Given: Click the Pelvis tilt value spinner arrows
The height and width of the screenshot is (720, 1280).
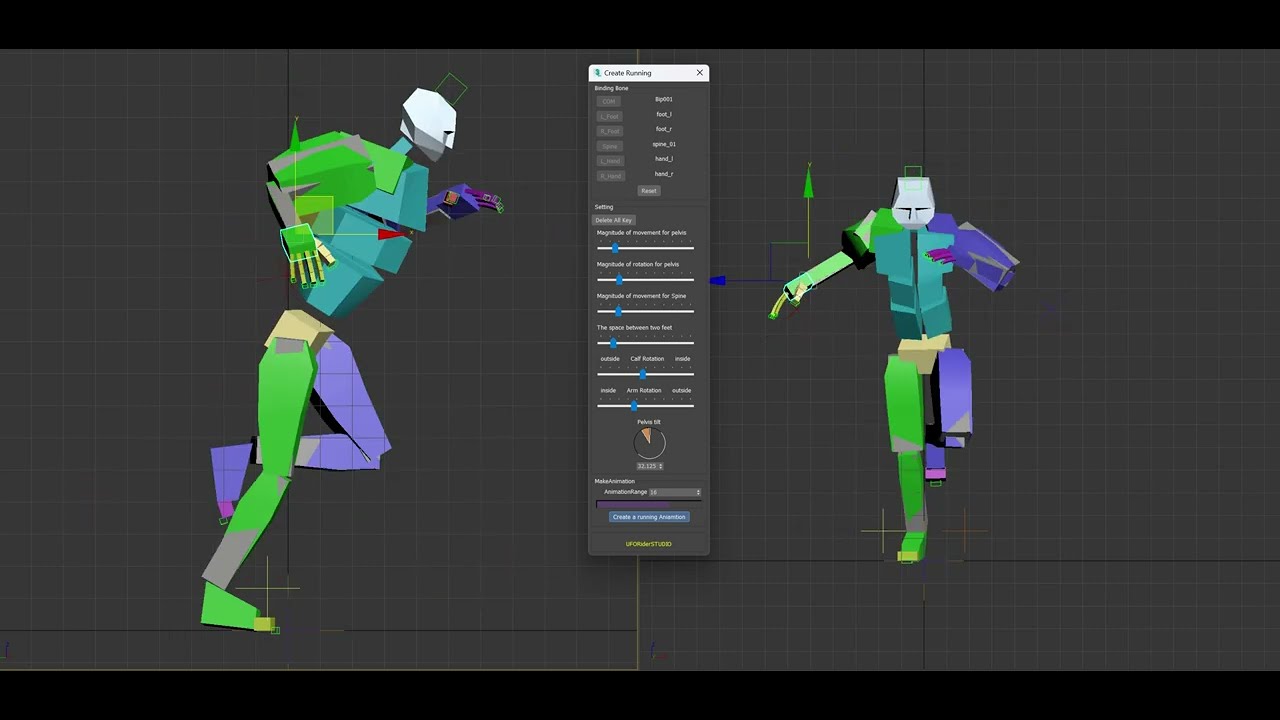Looking at the screenshot, I should [x=661, y=466].
